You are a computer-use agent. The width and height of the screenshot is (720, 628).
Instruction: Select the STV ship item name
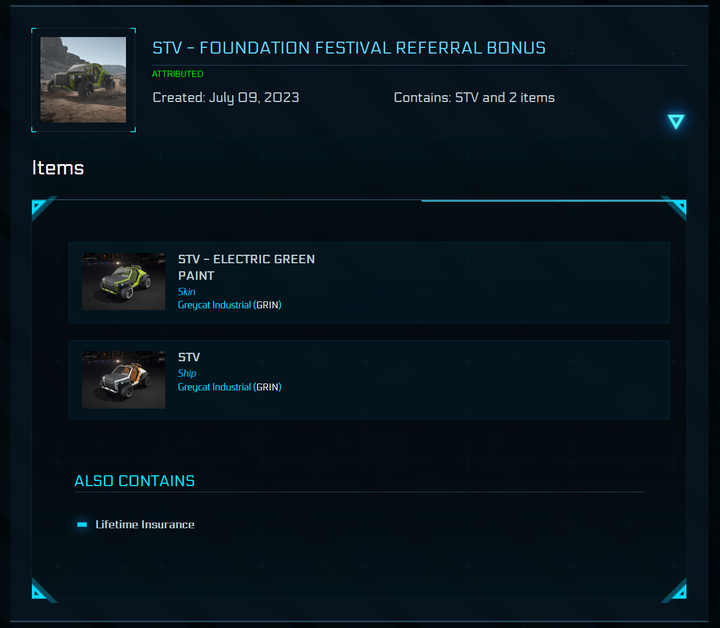tap(189, 357)
